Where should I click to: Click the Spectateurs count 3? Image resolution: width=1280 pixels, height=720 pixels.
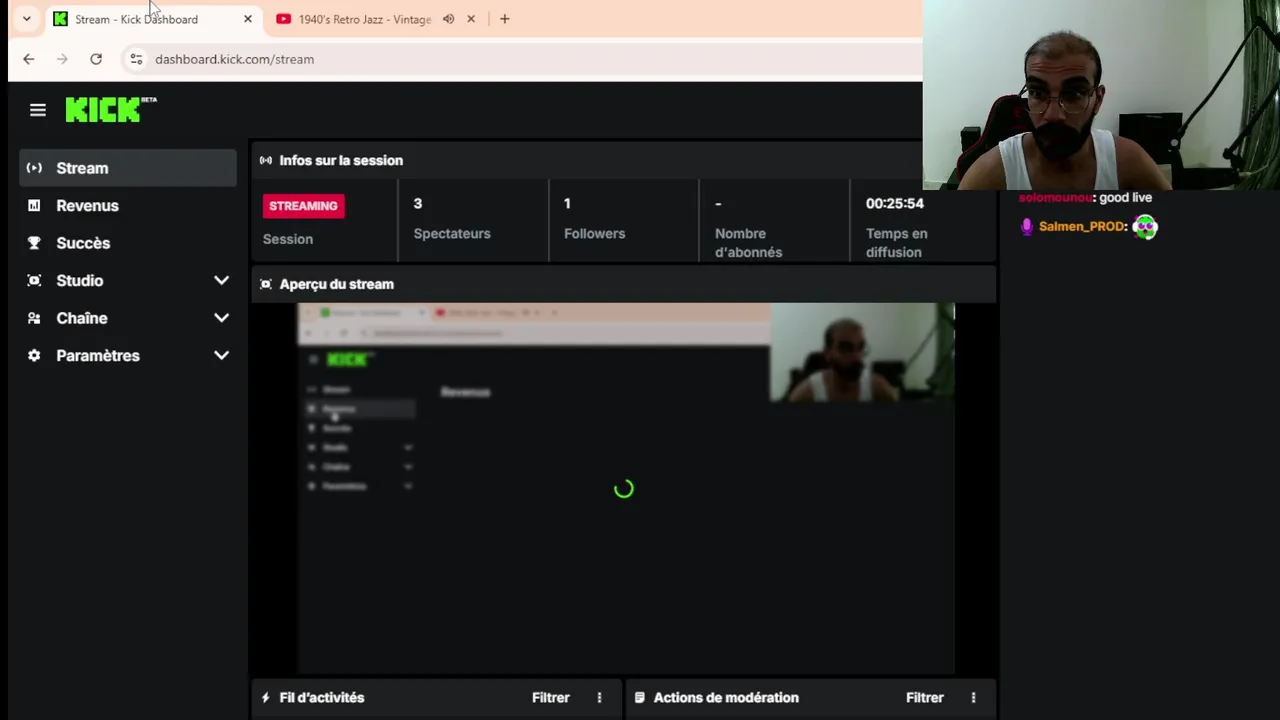click(418, 203)
